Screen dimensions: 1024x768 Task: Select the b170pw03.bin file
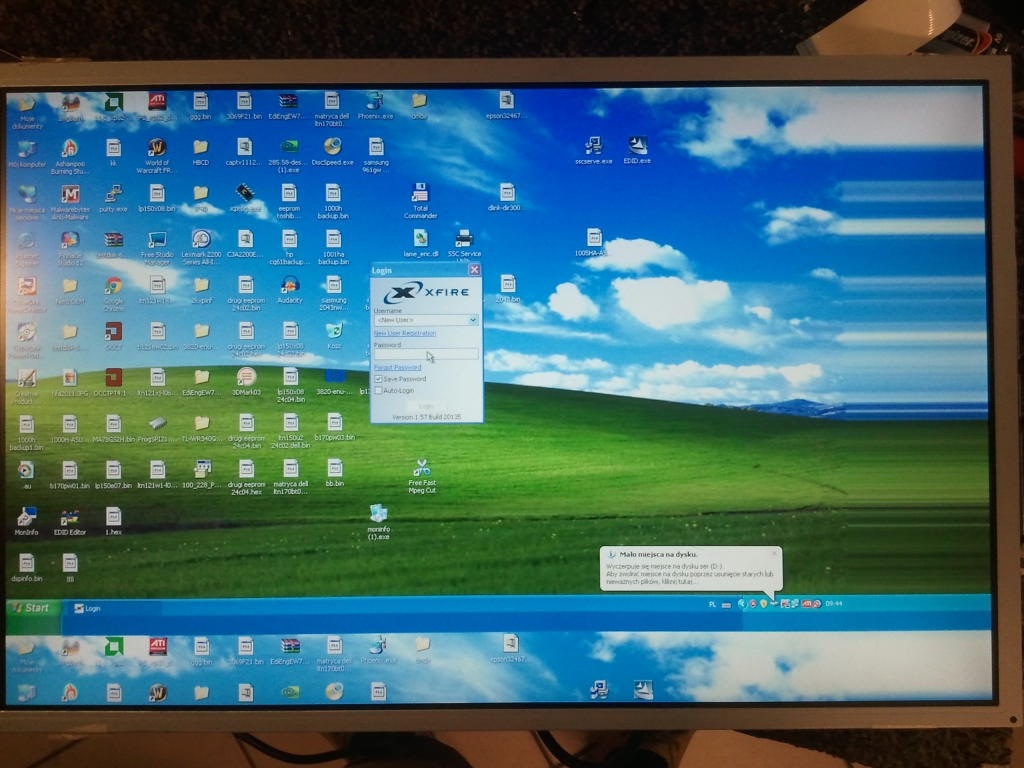tap(334, 428)
